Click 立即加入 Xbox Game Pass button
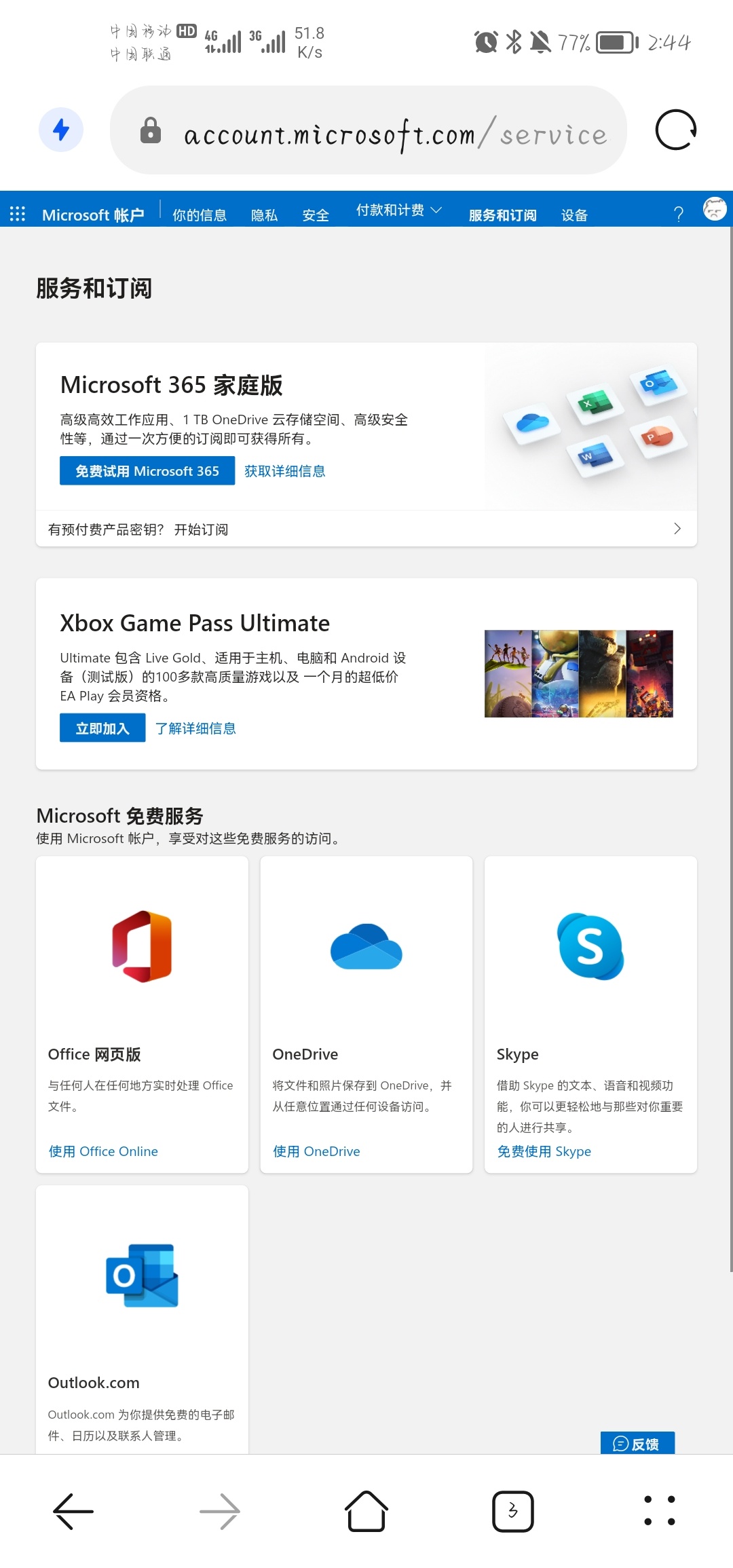The width and height of the screenshot is (733, 1568). (102, 728)
